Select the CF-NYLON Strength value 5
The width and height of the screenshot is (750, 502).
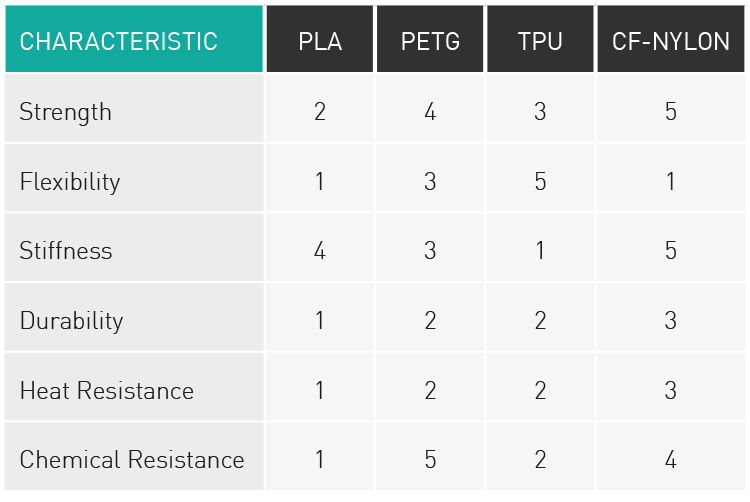[671, 111]
